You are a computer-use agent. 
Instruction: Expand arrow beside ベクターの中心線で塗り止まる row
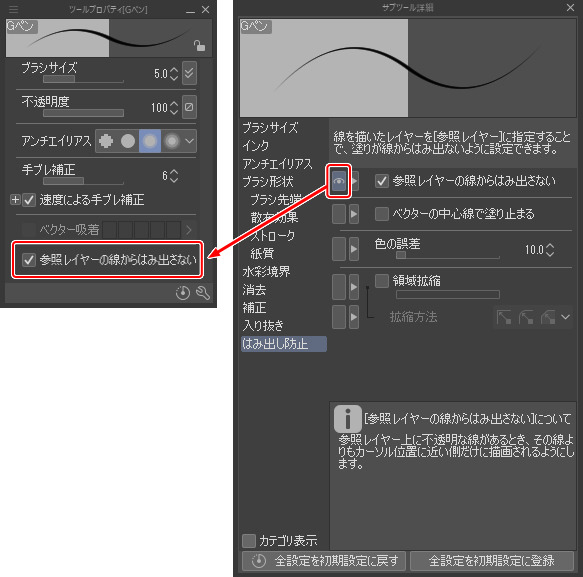pyautogui.click(x=354, y=214)
